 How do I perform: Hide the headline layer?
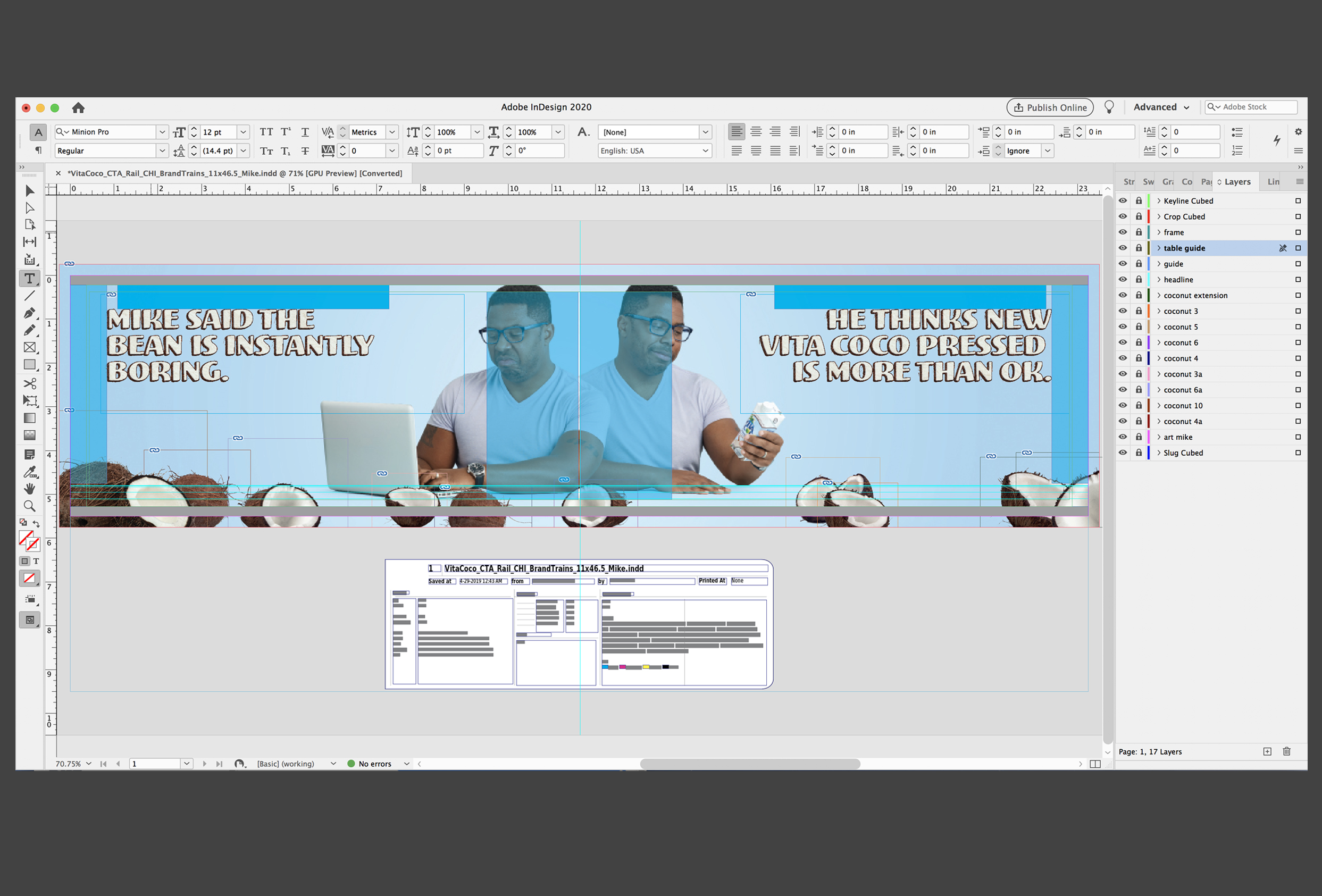click(1123, 279)
